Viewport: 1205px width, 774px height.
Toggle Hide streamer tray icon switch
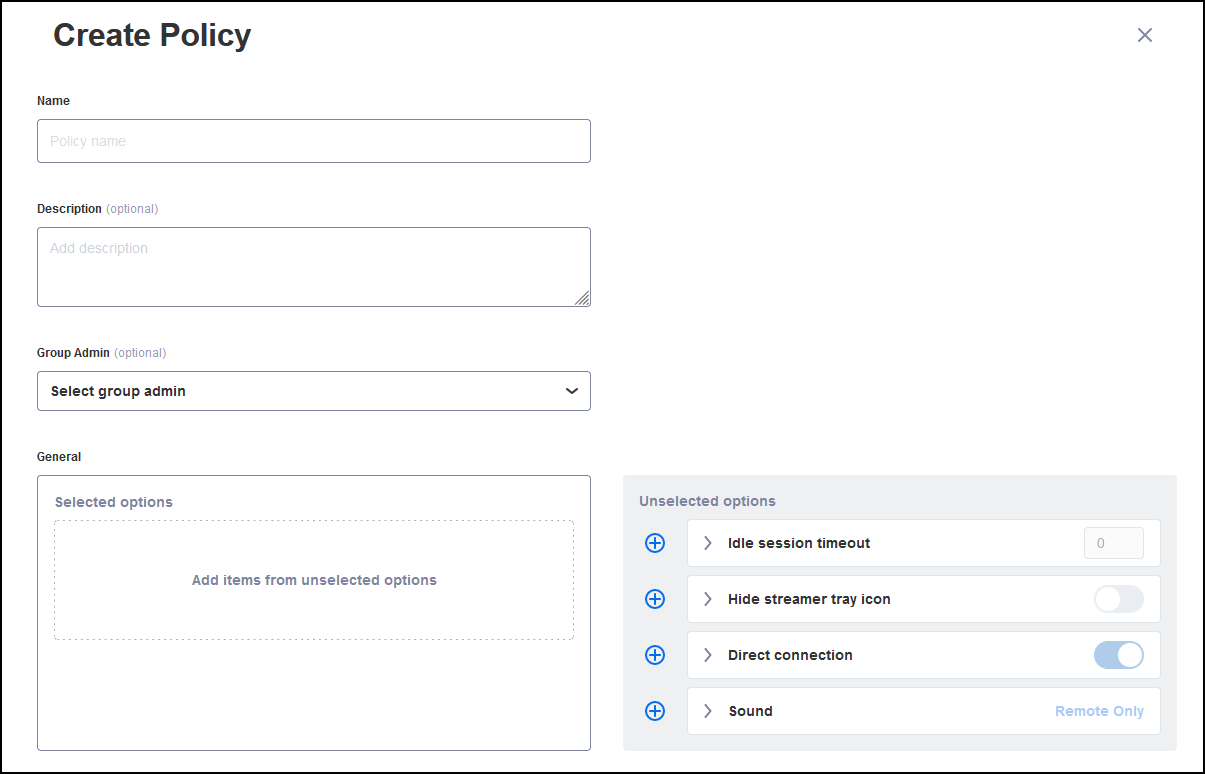(x=1119, y=599)
